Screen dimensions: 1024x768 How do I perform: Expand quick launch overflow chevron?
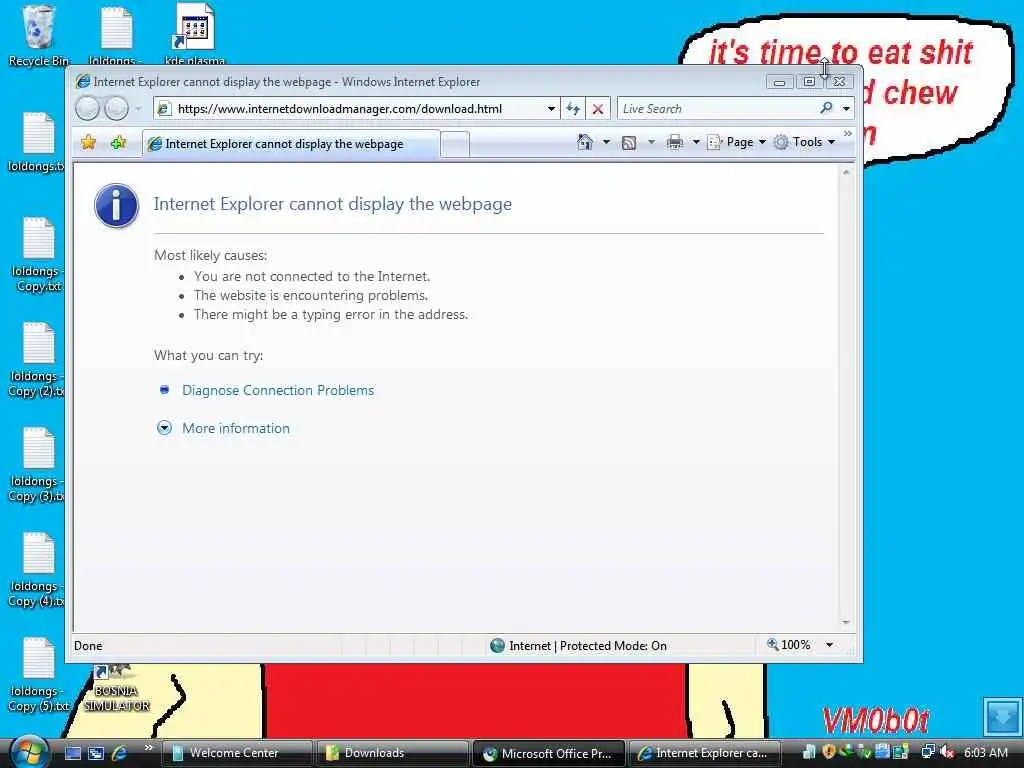pyautogui.click(x=148, y=748)
